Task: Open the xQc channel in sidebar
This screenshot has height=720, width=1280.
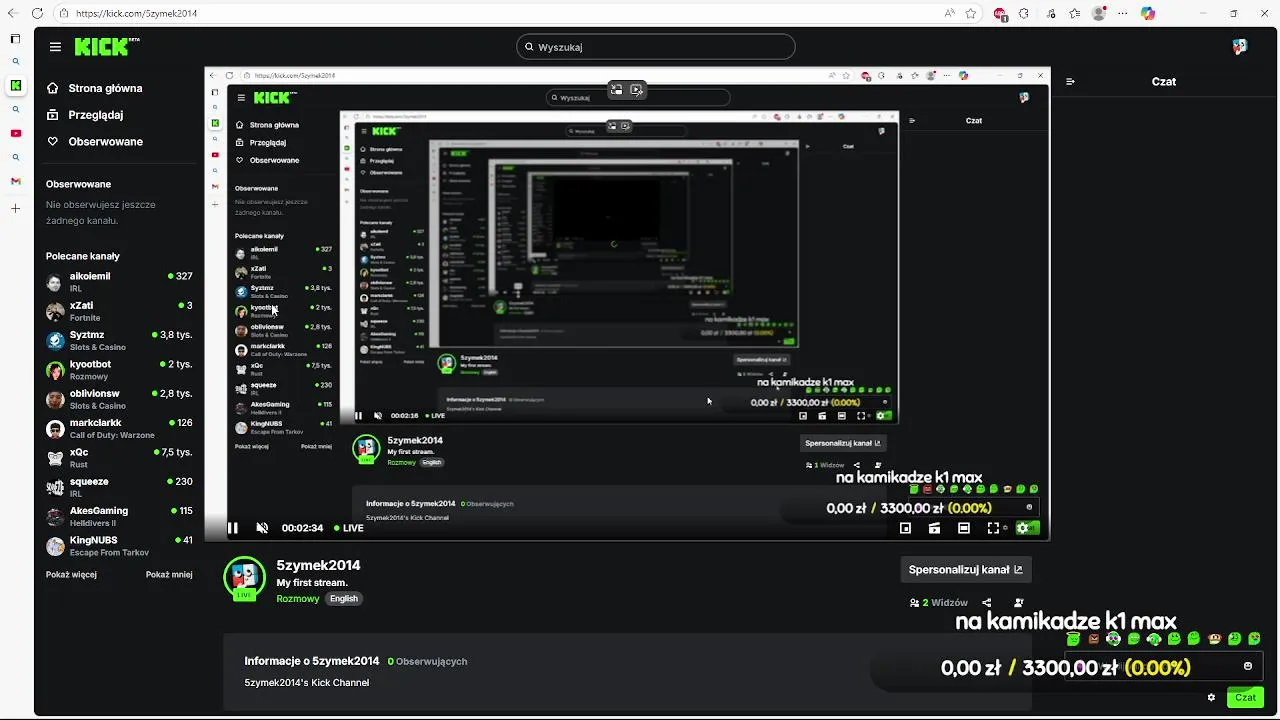Action: (119, 458)
